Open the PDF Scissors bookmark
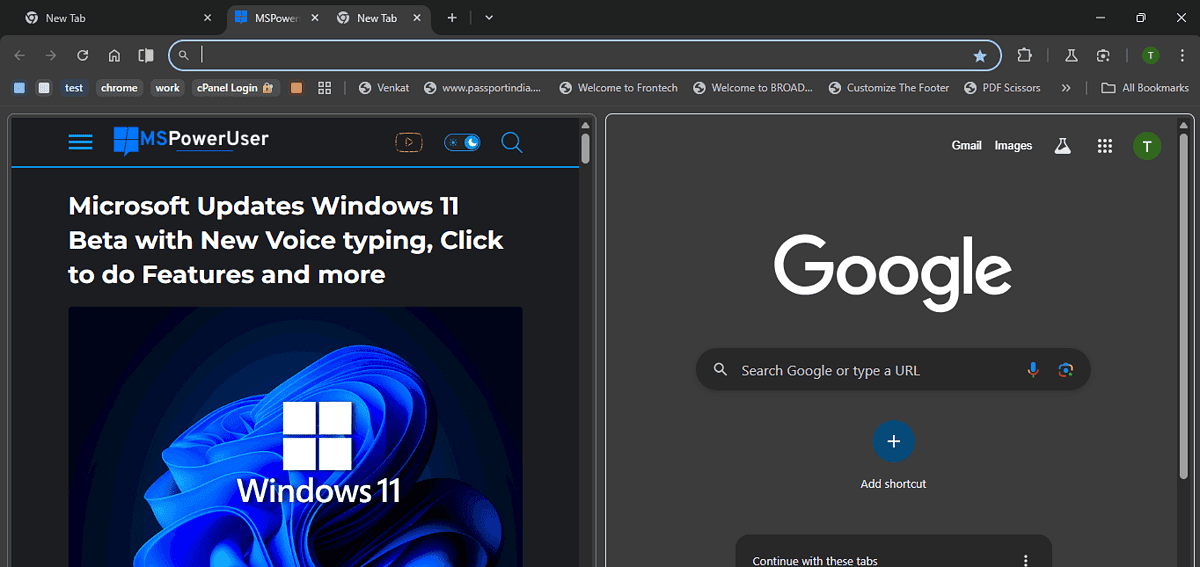 pyautogui.click(x=1002, y=88)
